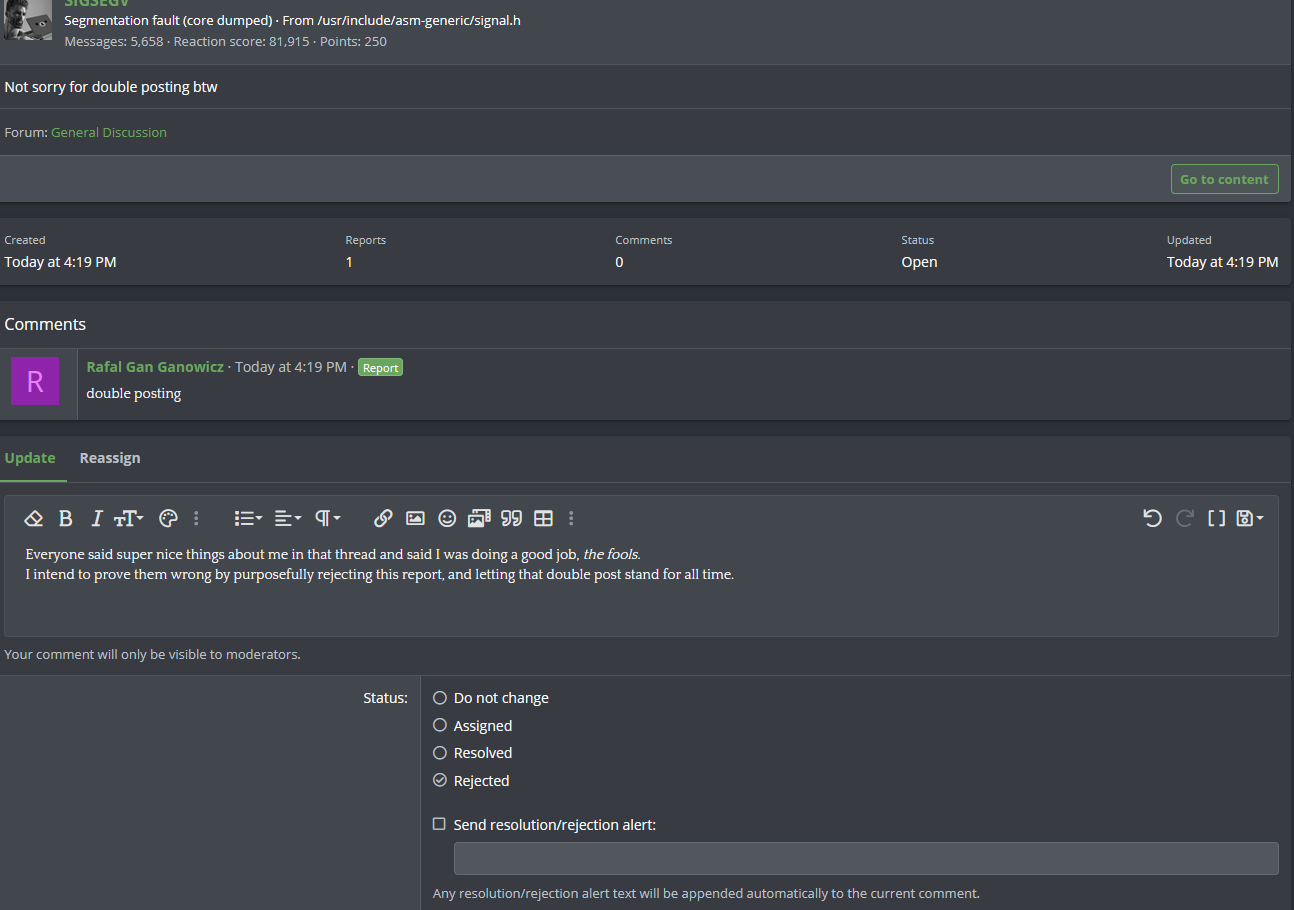Click the resolution alert text field

[x=866, y=859]
